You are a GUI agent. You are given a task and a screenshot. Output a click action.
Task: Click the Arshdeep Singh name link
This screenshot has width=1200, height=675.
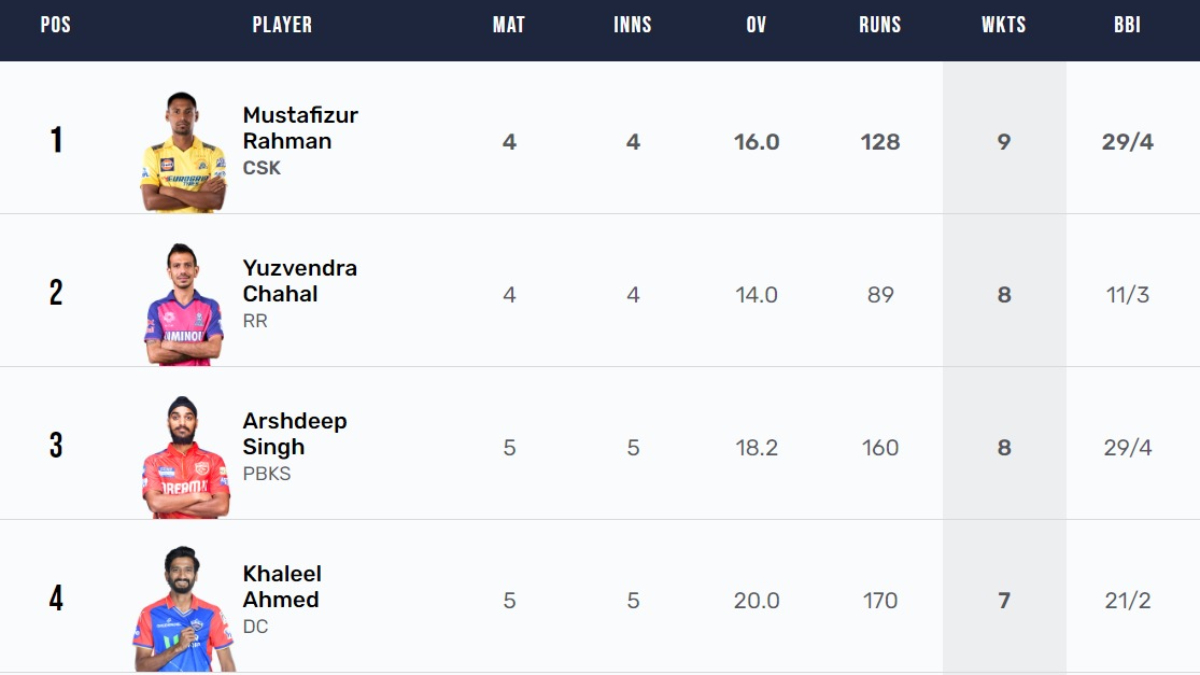(x=294, y=434)
